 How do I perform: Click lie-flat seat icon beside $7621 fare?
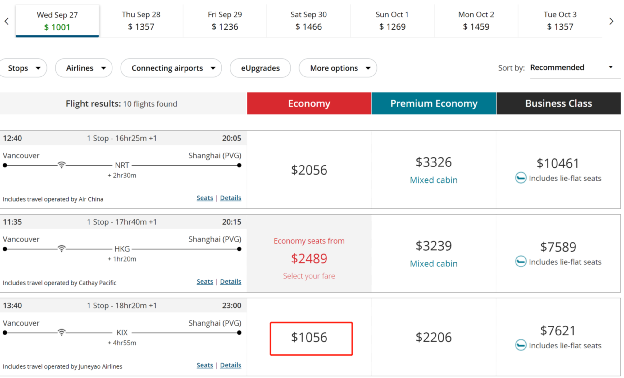click(x=521, y=345)
